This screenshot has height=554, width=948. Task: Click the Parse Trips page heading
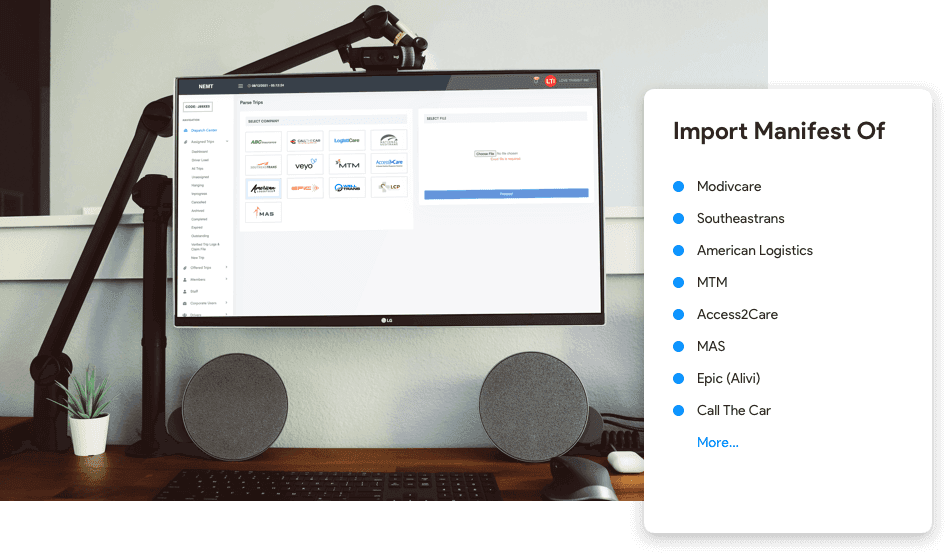tap(252, 102)
